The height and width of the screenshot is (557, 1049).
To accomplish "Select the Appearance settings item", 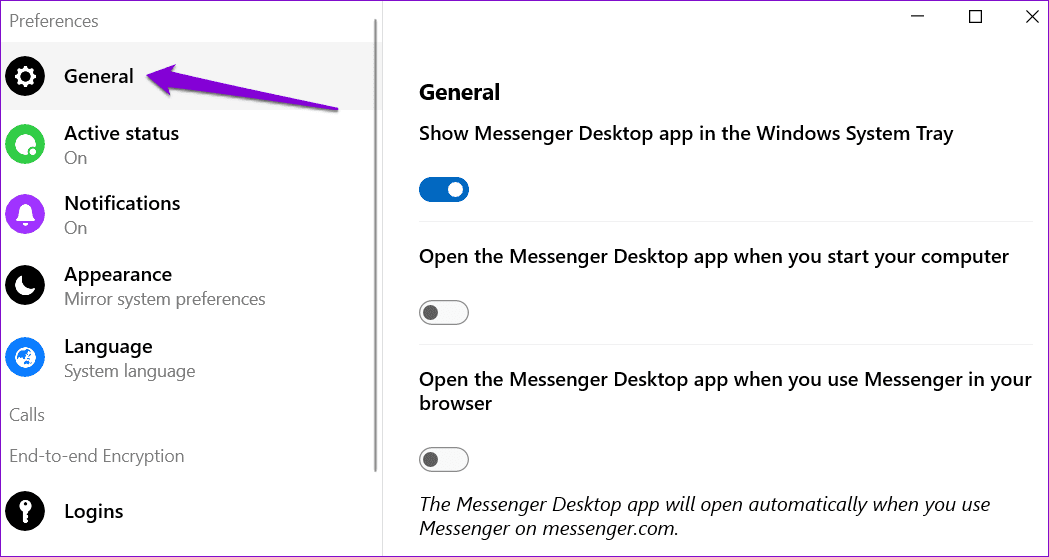I will tap(187, 286).
